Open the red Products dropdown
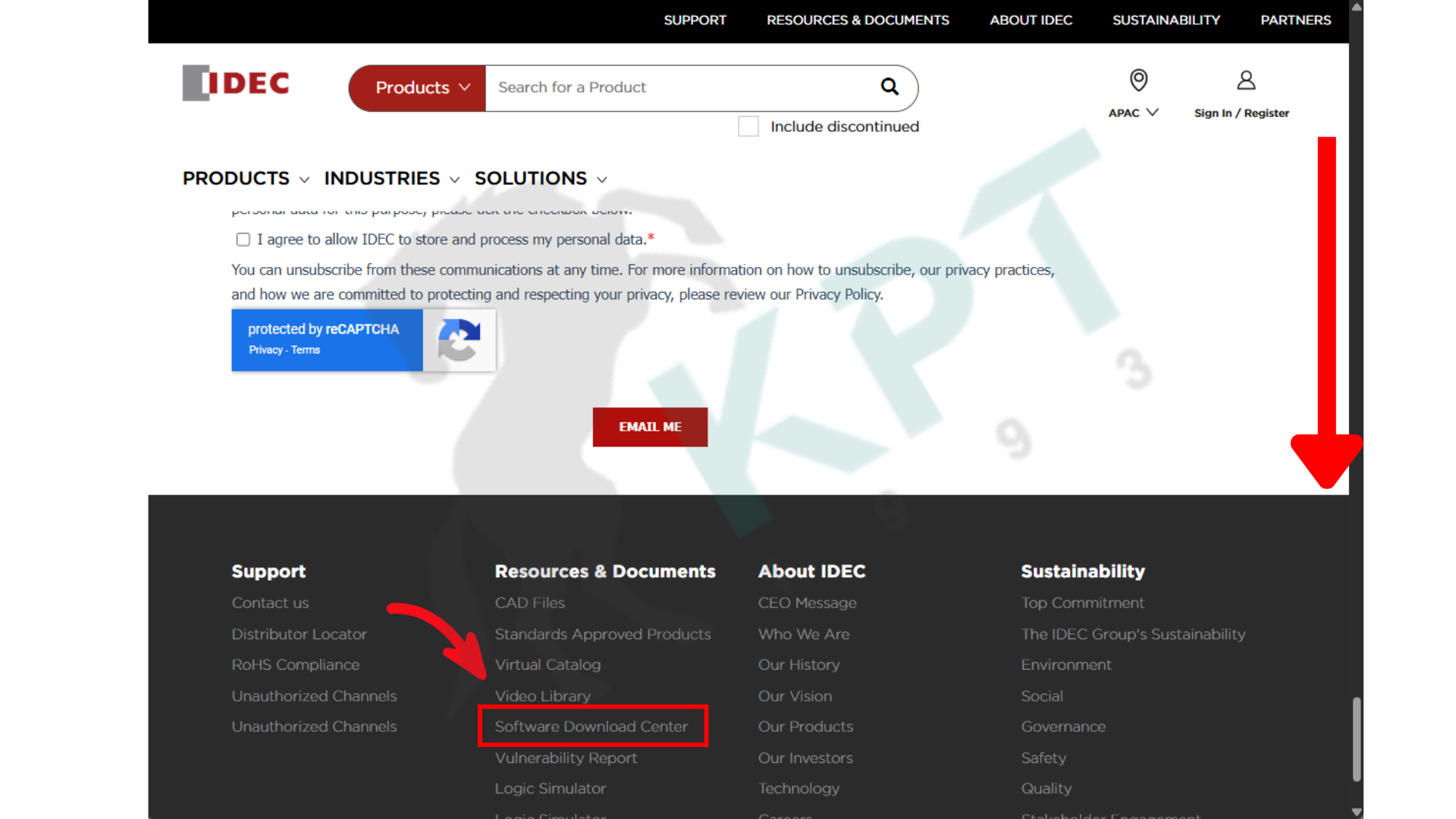The width and height of the screenshot is (1456, 819). pyautogui.click(x=417, y=88)
